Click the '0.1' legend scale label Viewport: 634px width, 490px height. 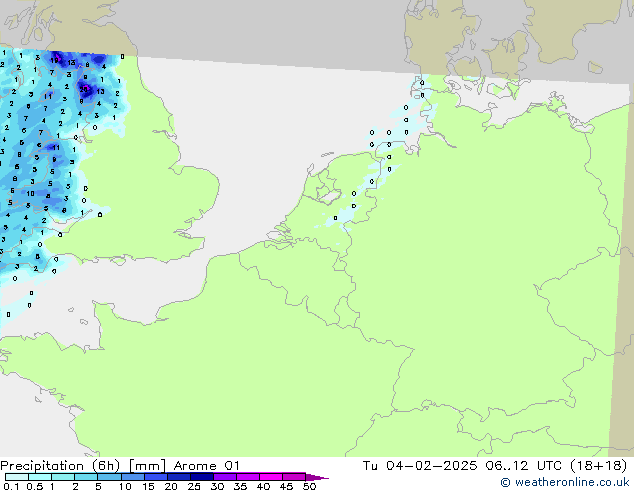click(x=11, y=486)
